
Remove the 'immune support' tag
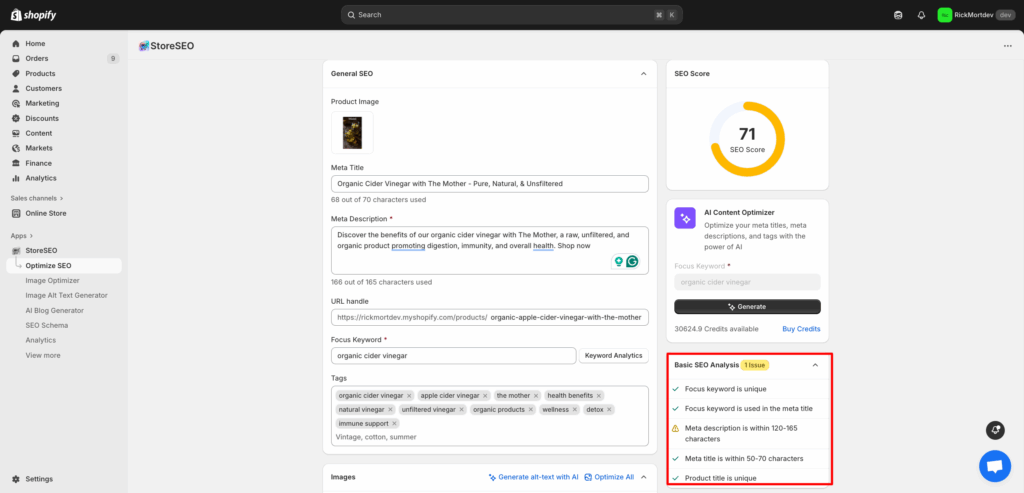395,423
